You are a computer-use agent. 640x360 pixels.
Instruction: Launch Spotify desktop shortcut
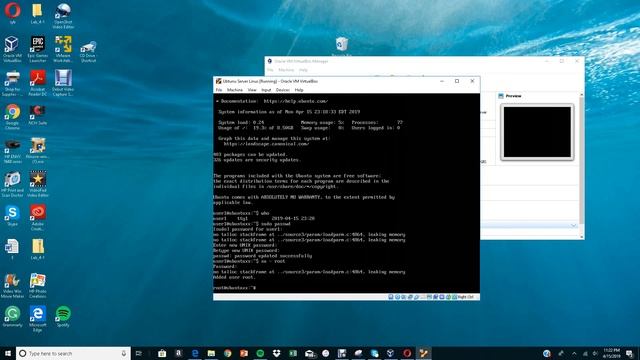(63, 316)
